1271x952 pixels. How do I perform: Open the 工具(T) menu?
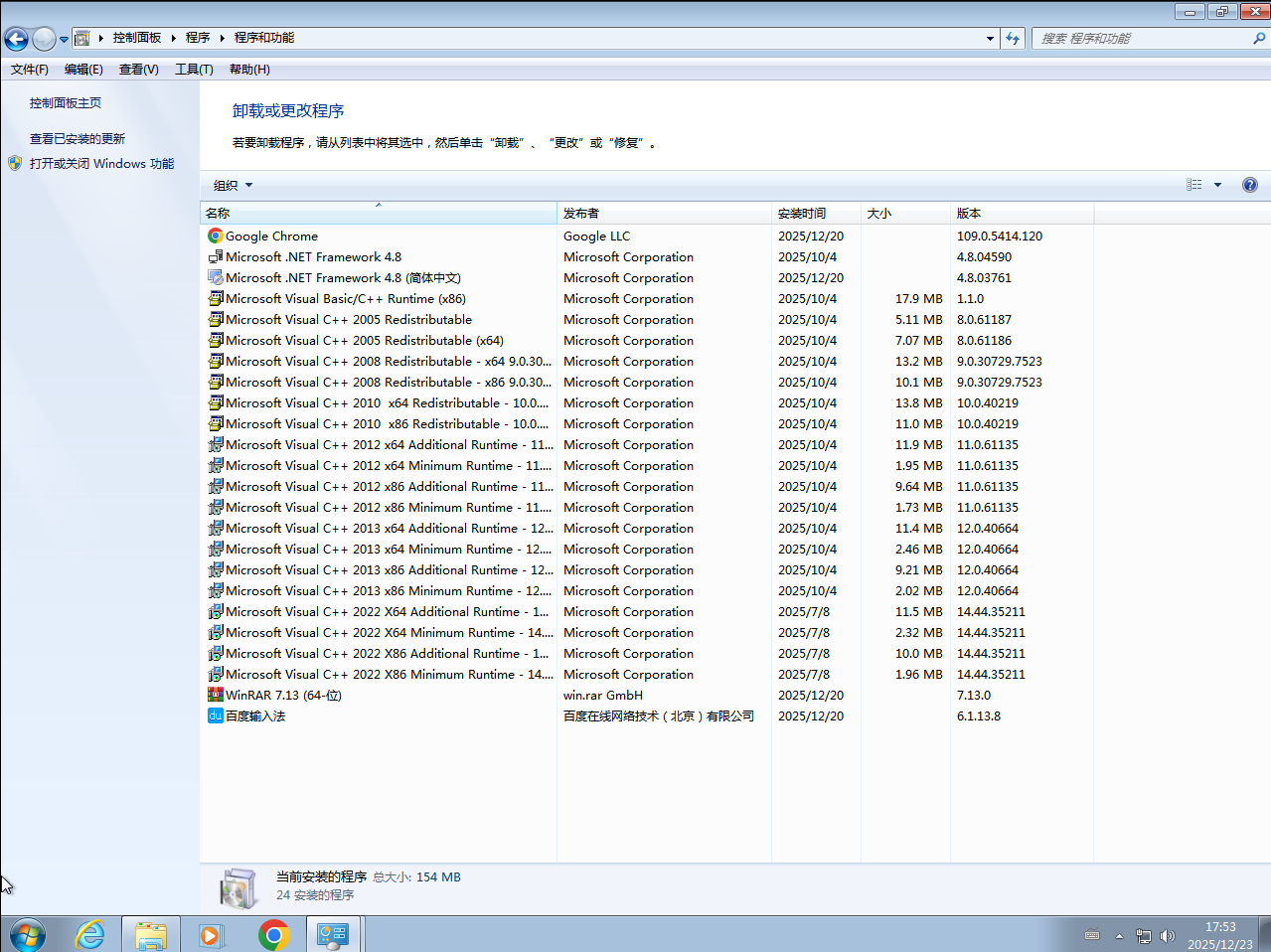(194, 70)
